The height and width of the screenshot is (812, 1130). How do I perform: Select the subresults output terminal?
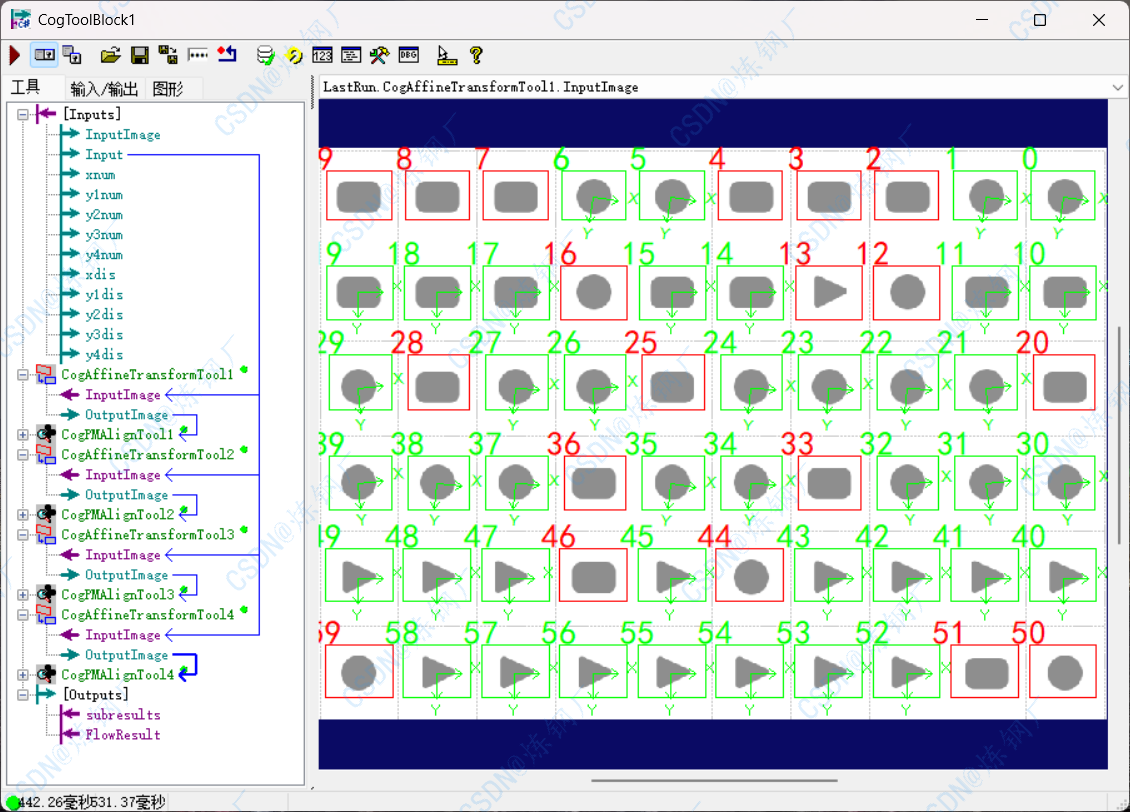click(123, 715)
